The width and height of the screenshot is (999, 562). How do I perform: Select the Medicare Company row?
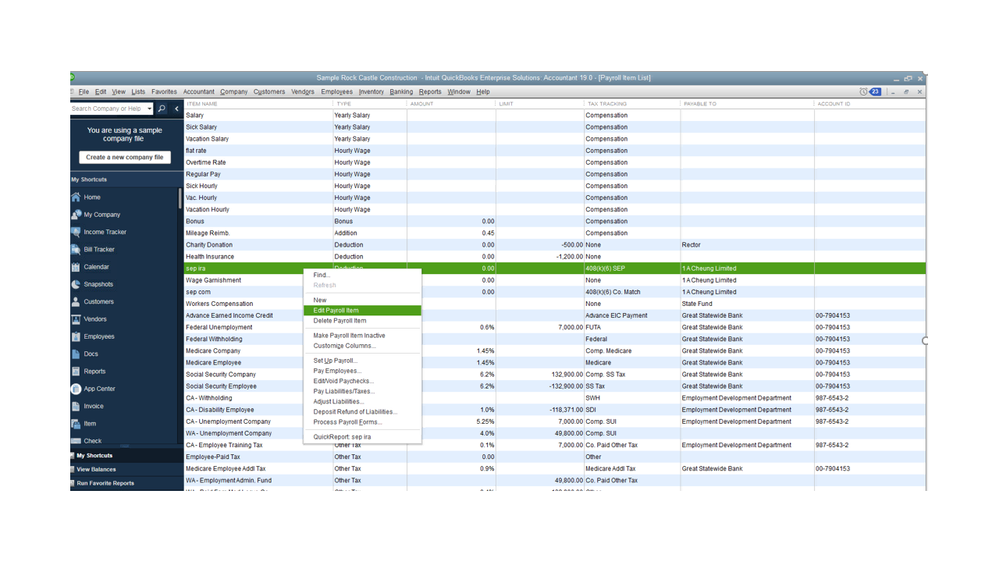pos(554,351)
